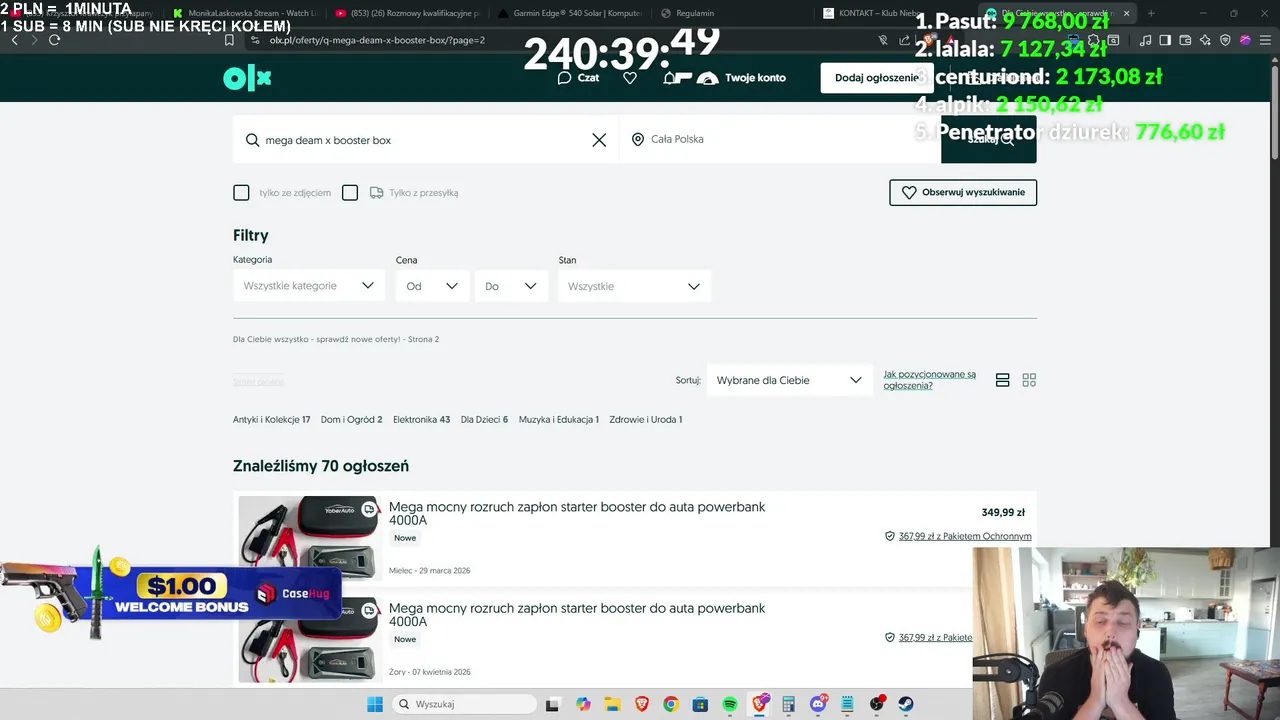
Task: Enable the Tylko z przesyłką checkbox
Action: pos(350,193)
